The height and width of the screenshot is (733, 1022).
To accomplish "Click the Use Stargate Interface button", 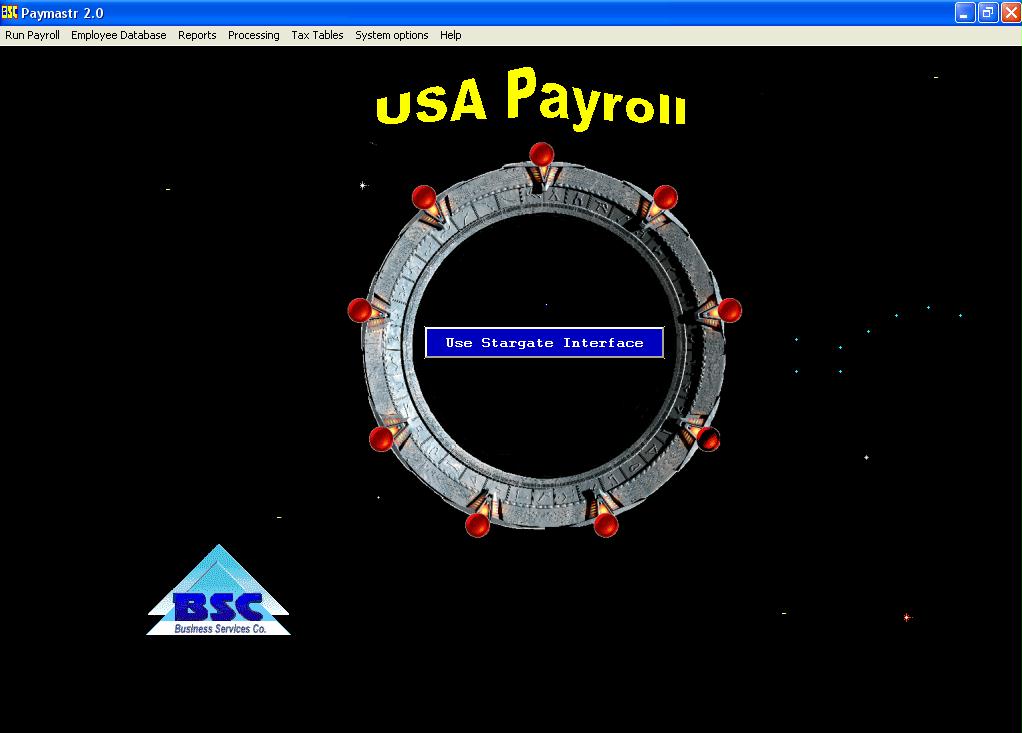I will pyautogui.click(x=544, y=343).
